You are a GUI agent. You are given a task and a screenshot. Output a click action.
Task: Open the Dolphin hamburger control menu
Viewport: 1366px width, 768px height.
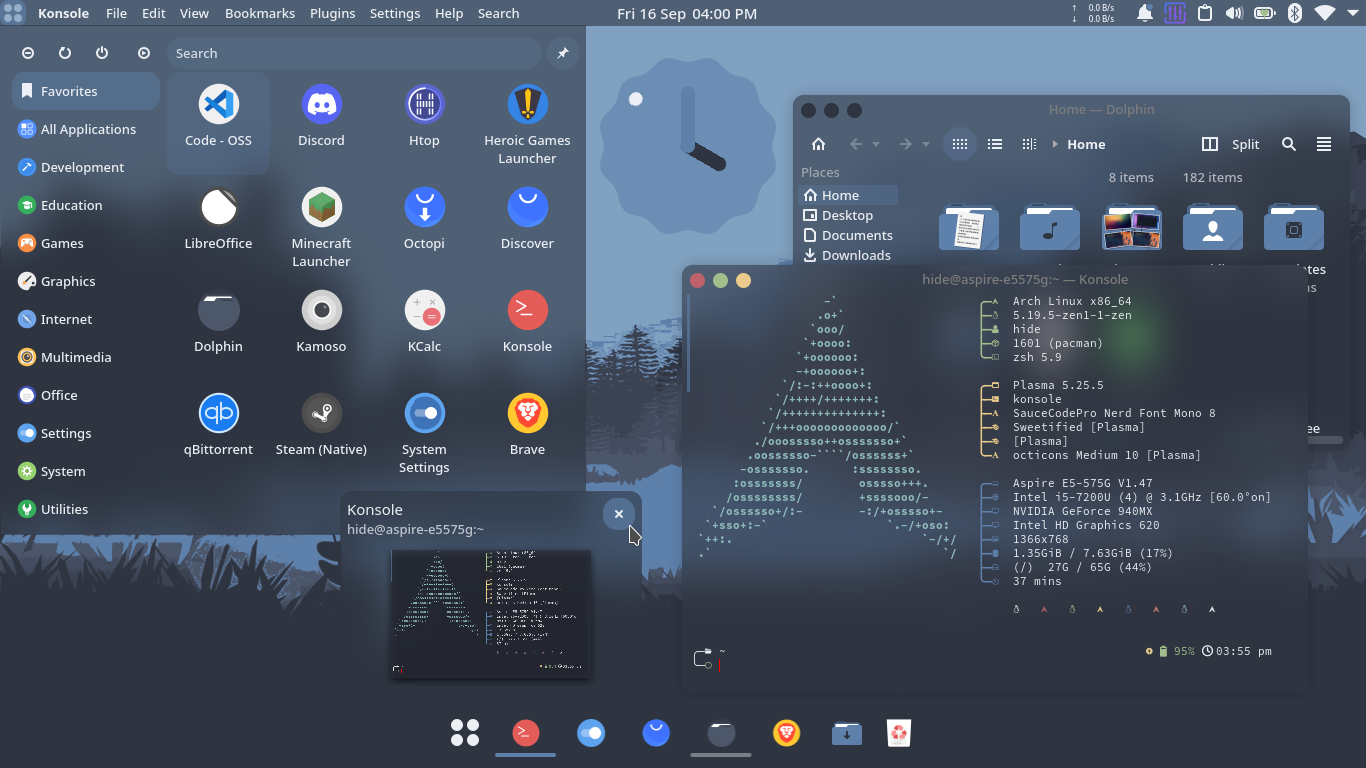1323,144
